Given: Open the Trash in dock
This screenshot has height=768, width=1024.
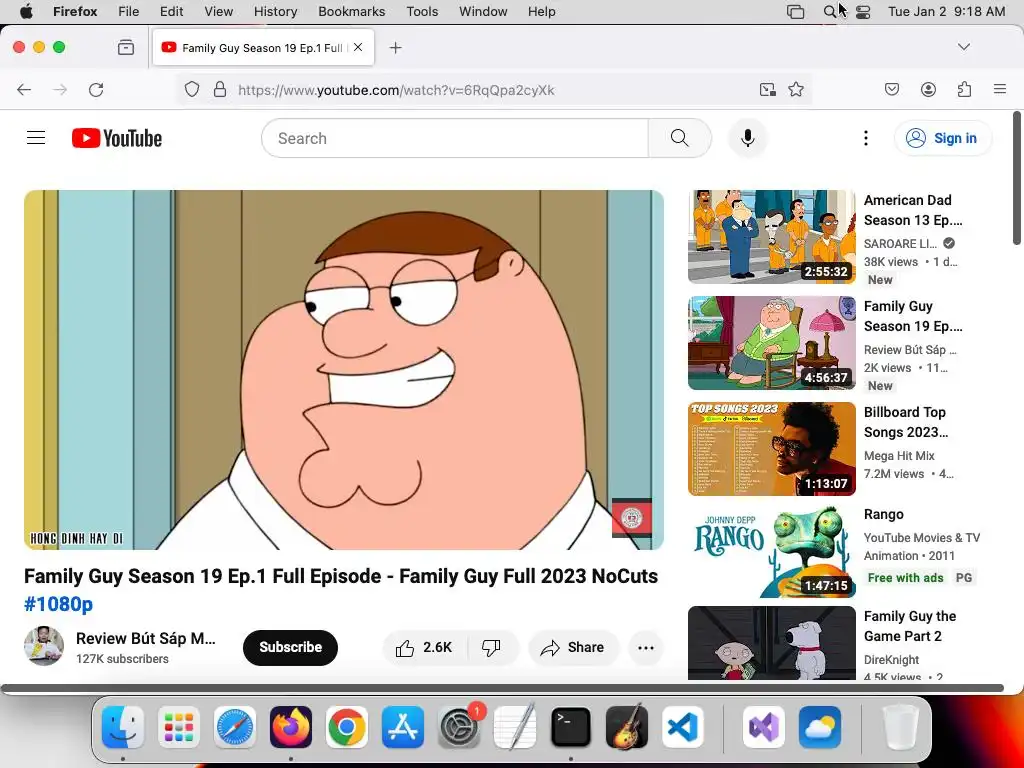Looking at the screenshot, I should pos(900,727).
